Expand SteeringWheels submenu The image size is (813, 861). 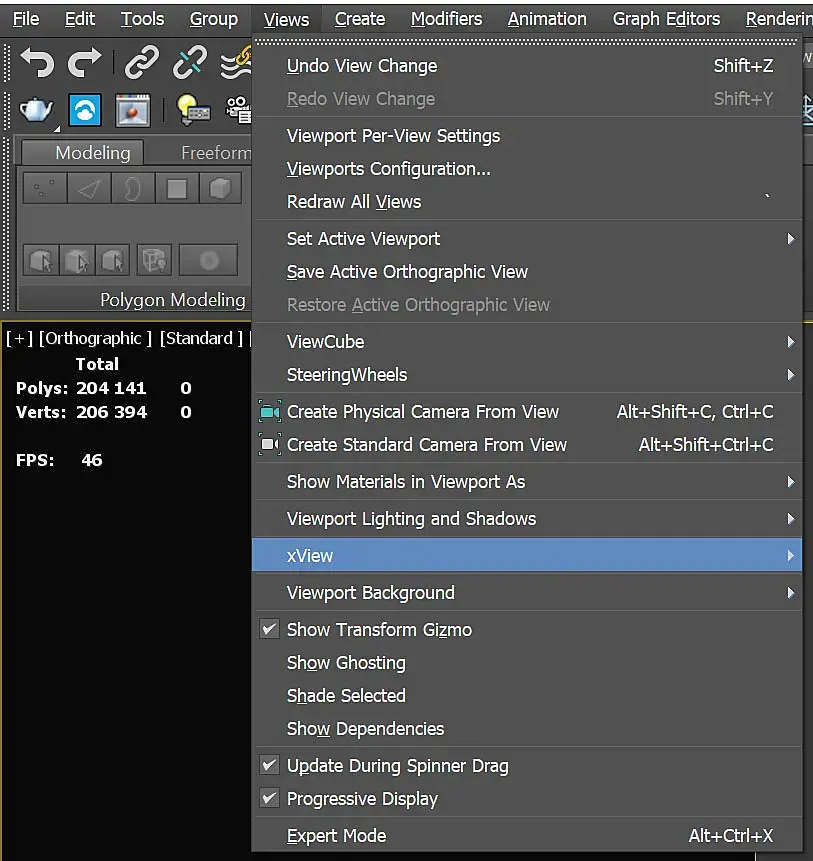click(526, 375)
